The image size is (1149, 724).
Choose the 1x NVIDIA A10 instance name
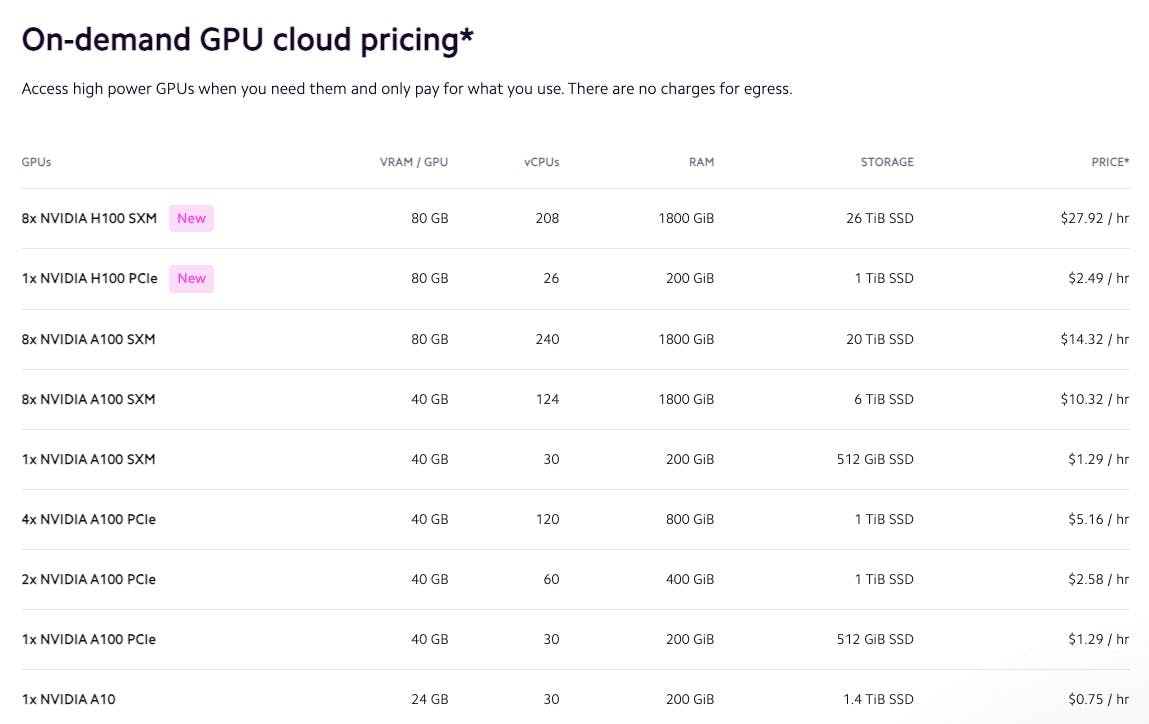point(68,699)
